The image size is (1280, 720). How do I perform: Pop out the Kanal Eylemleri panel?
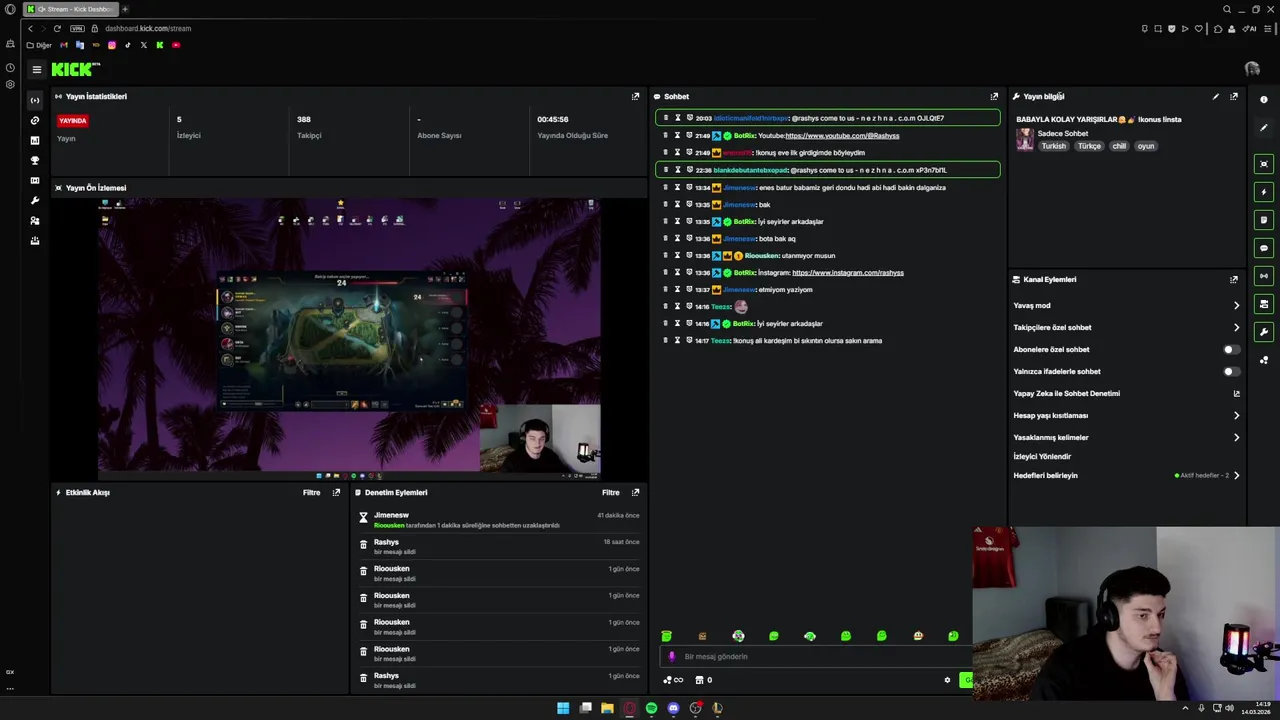coord(1234,279)
